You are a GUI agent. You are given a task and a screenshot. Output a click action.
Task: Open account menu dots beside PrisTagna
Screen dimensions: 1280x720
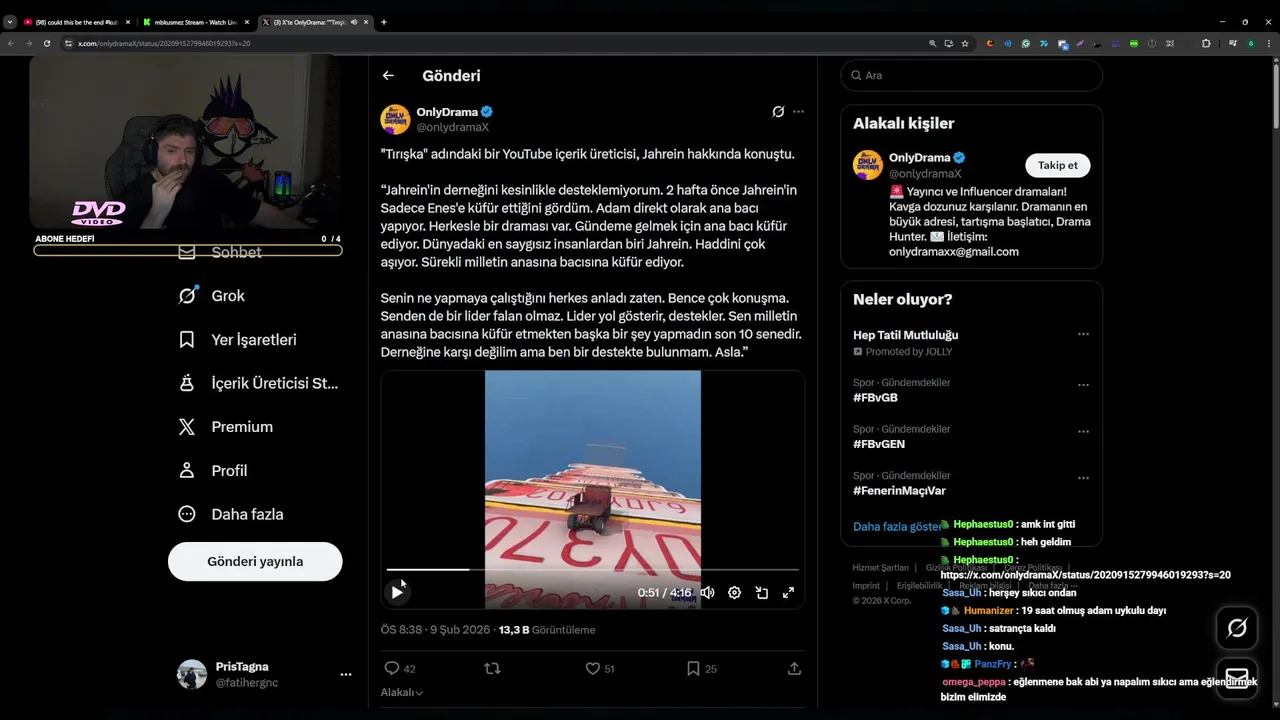[x=345, y=675]
